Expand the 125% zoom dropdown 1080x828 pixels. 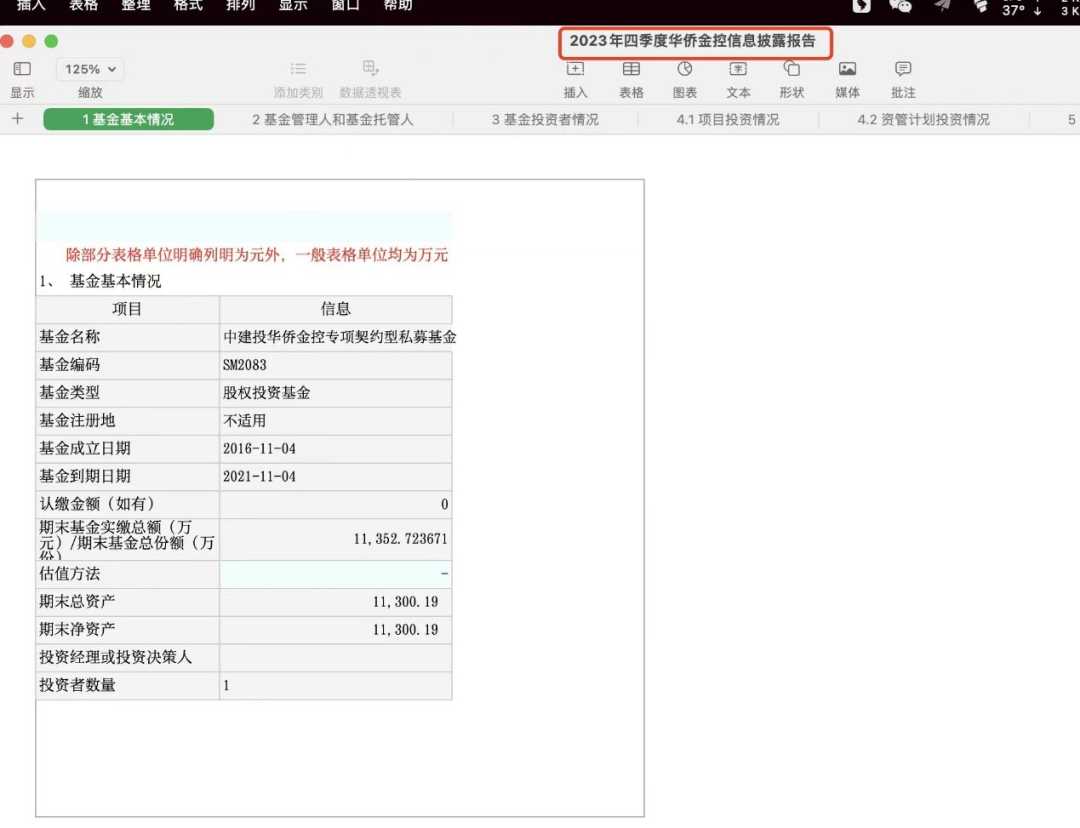91,69
